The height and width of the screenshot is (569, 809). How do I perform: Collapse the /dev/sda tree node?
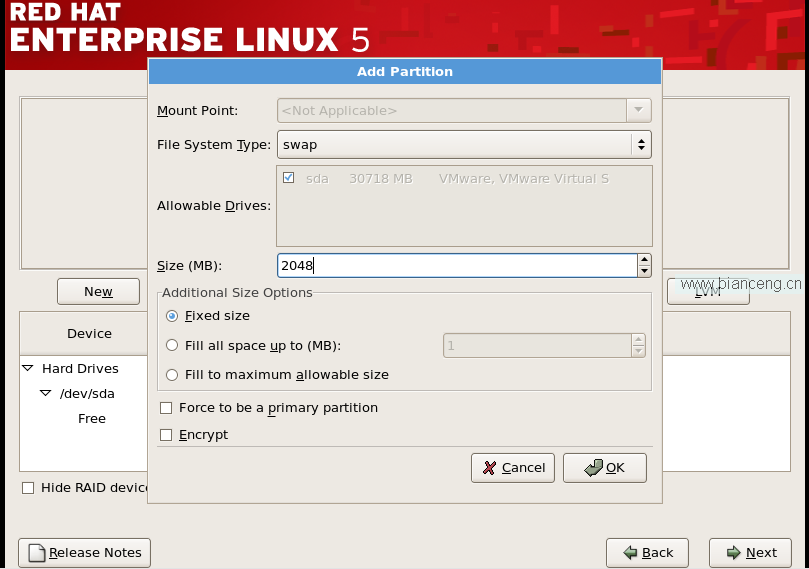(x=45, y=393)
